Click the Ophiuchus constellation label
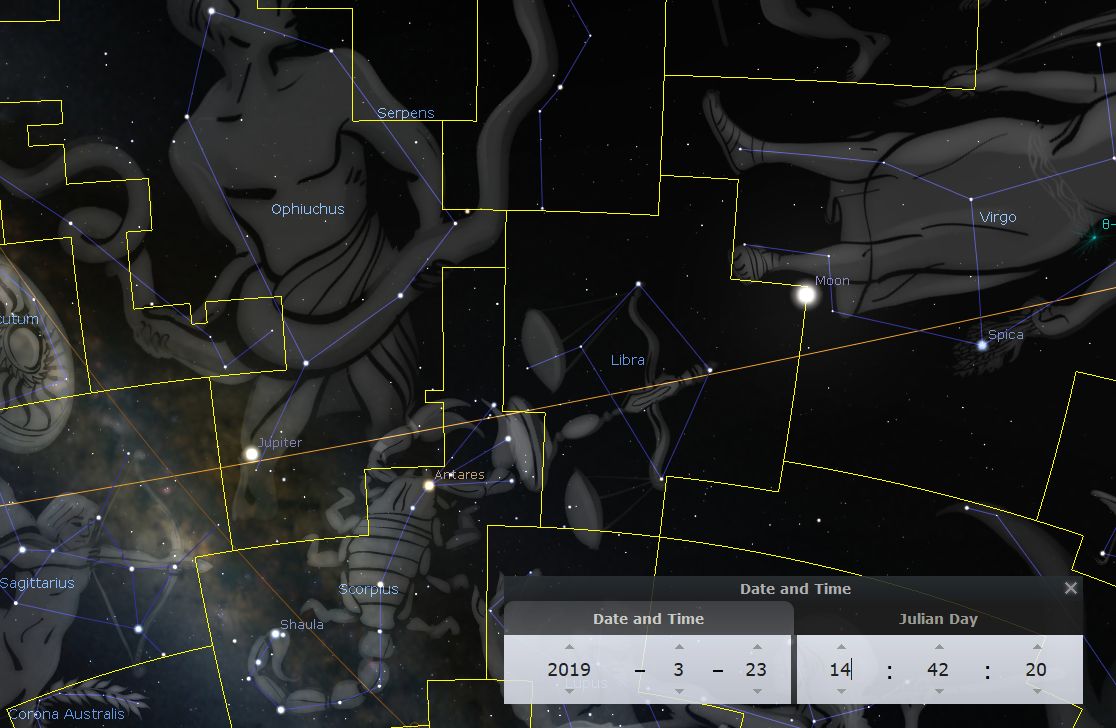 (307, 209)
